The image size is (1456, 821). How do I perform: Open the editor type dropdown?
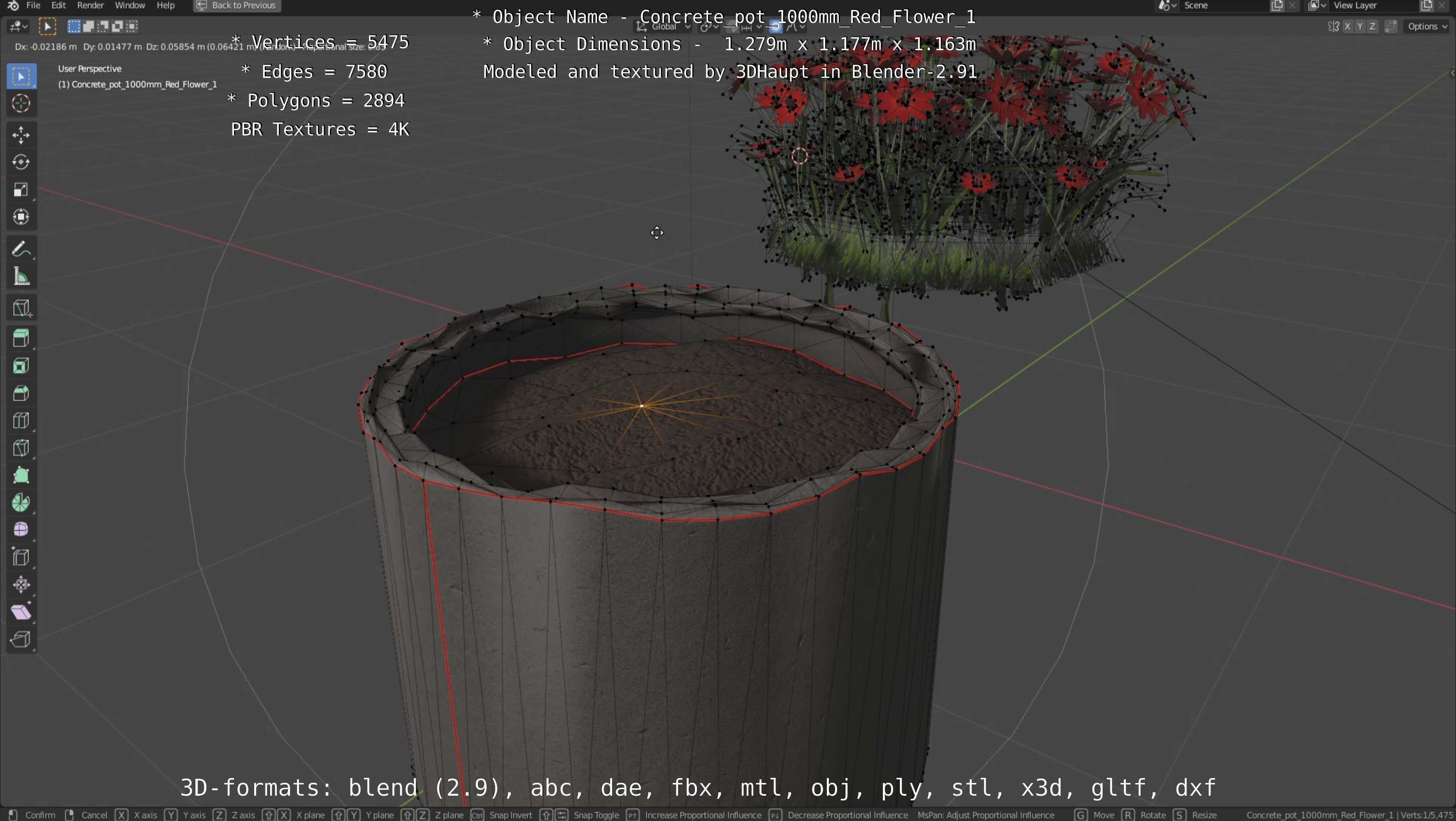(x=18, y=26)
